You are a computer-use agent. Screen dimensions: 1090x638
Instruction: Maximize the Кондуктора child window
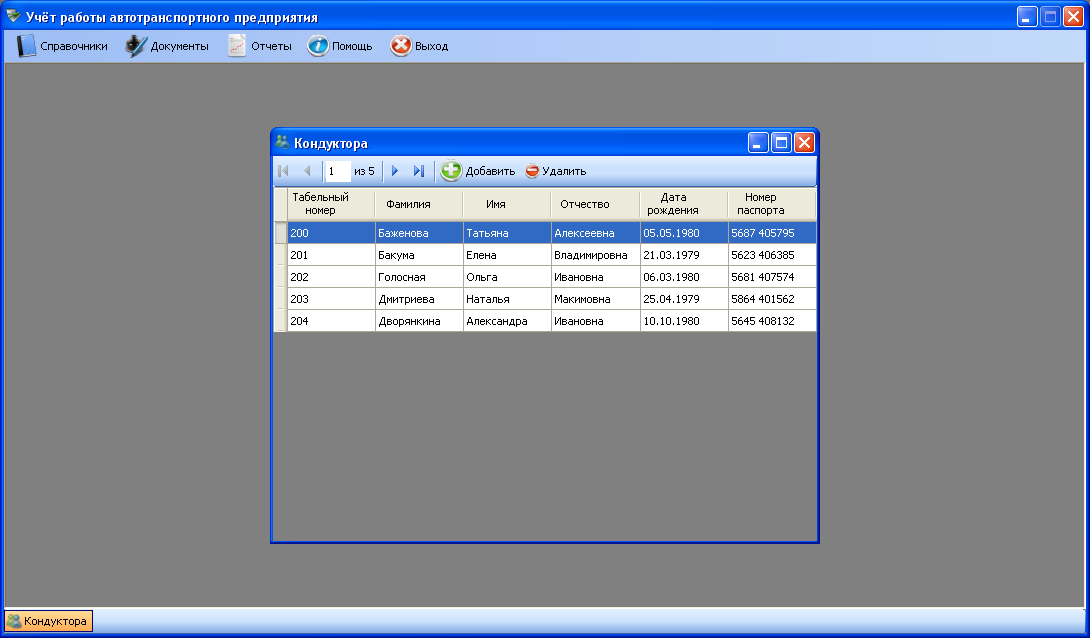[782, 143]
